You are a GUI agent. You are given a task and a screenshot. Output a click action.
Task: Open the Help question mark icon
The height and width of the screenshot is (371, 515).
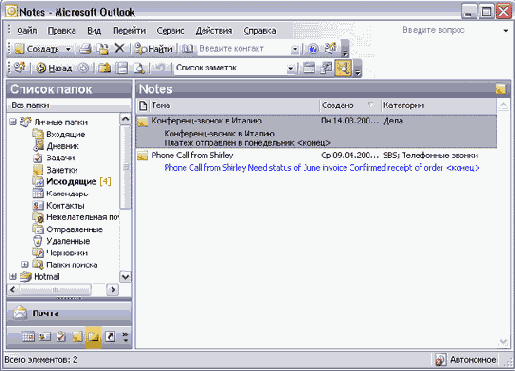pos(313,49)
